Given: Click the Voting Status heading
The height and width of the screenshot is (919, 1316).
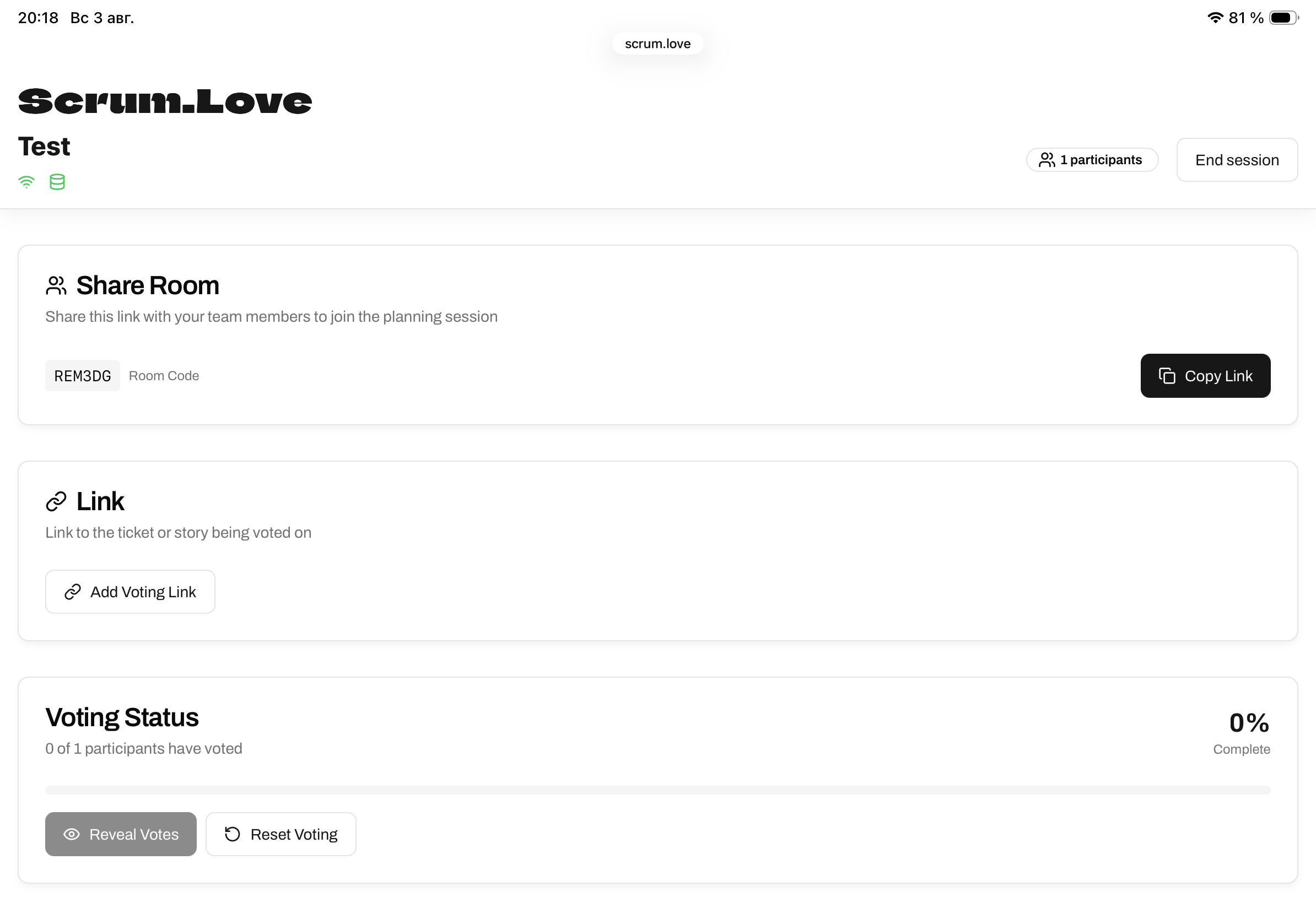Looking at the screenshot, I should (122, 718).
